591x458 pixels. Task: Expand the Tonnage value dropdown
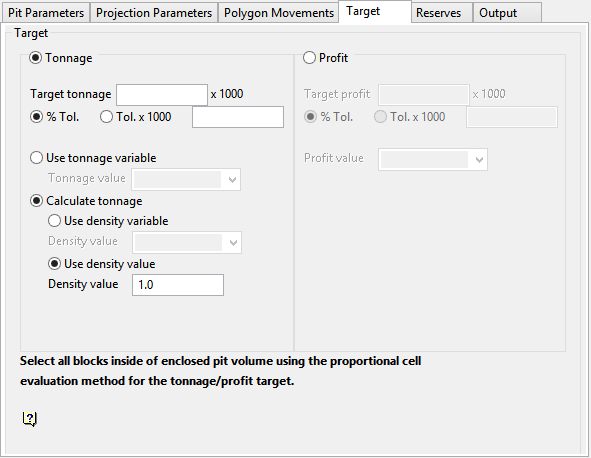tap(186, 179)
